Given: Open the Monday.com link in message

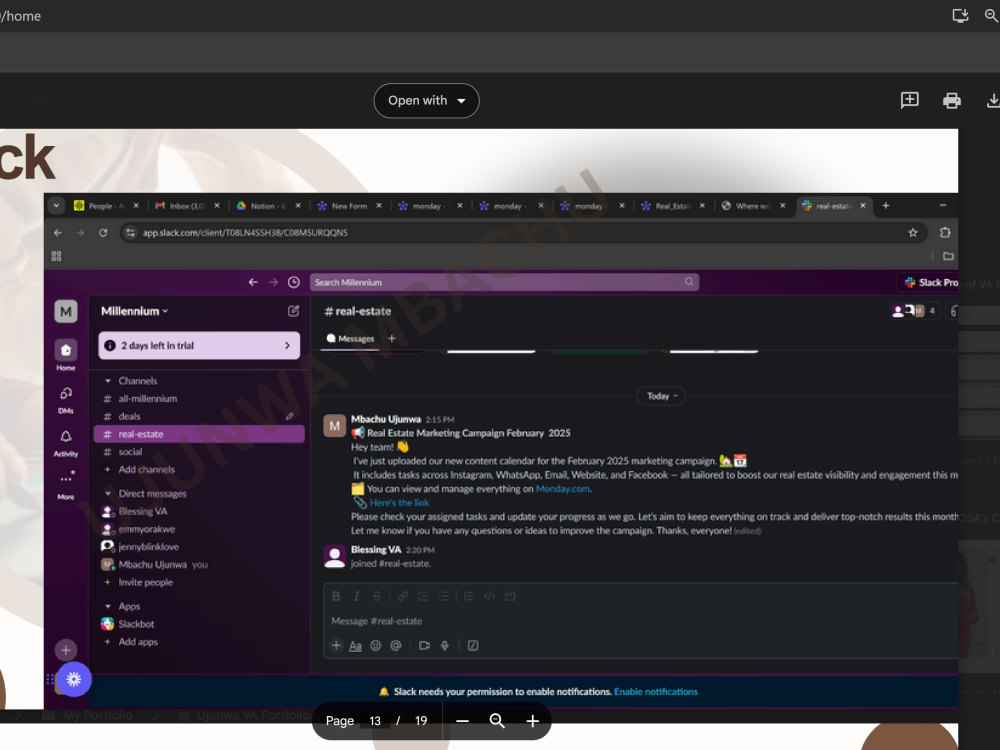Looking at the screenshot, I should coord(562,489).
